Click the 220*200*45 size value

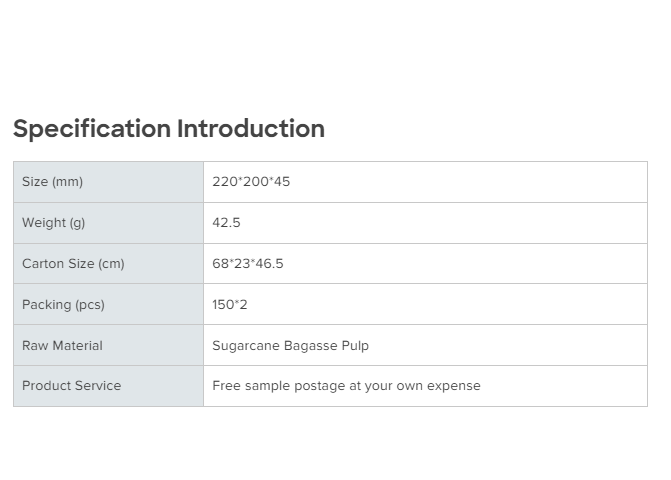[251, 182]
